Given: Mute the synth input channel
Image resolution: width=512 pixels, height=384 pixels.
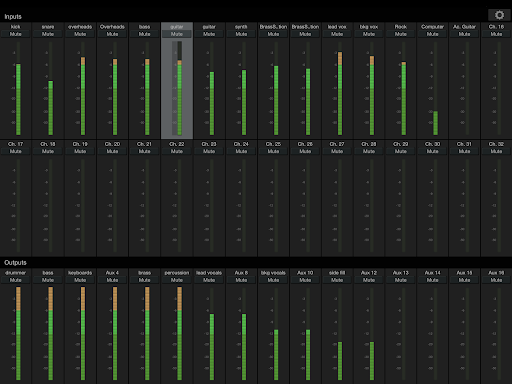Looking at the screenshot, I should (241, 34).
